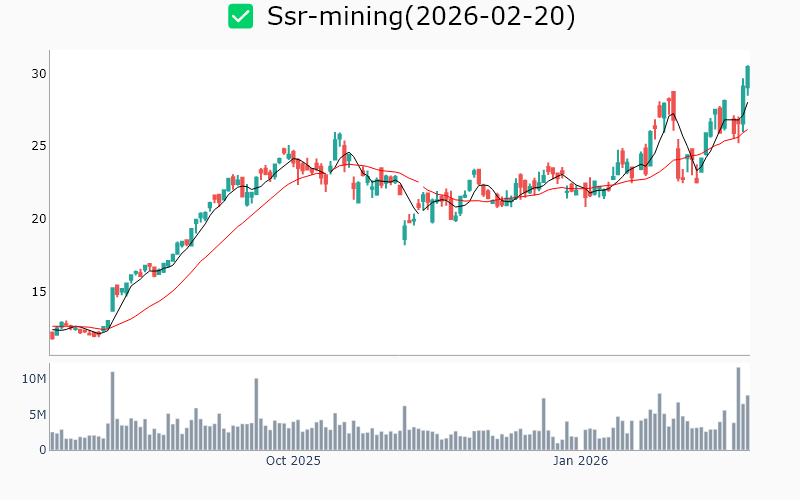
Task: Click the Ssr-mining(2026-02-20) chart title
Action: [x=421, y=17]
